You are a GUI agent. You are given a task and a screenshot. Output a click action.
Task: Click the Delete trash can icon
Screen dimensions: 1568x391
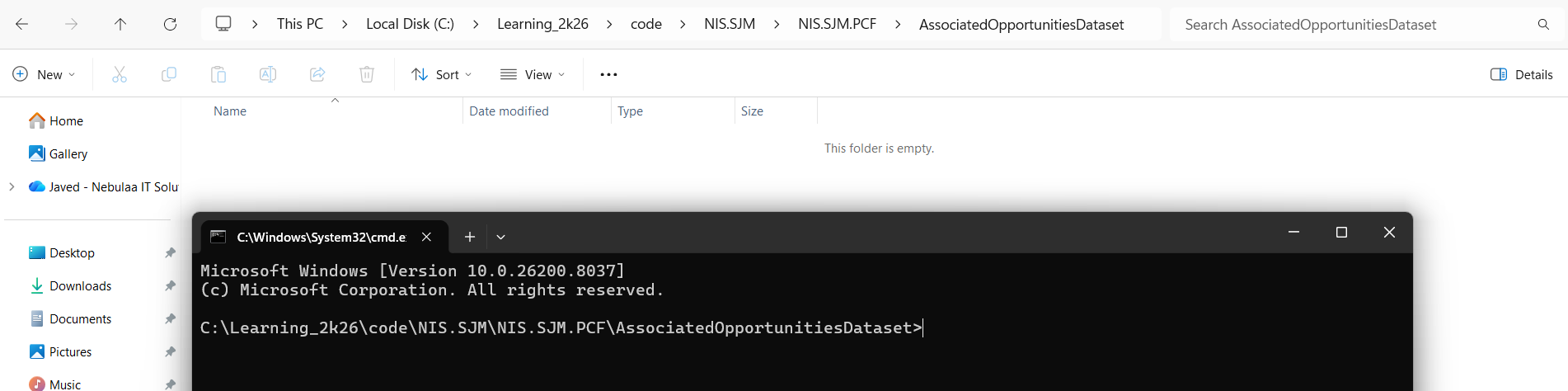[x=367, y=74]
